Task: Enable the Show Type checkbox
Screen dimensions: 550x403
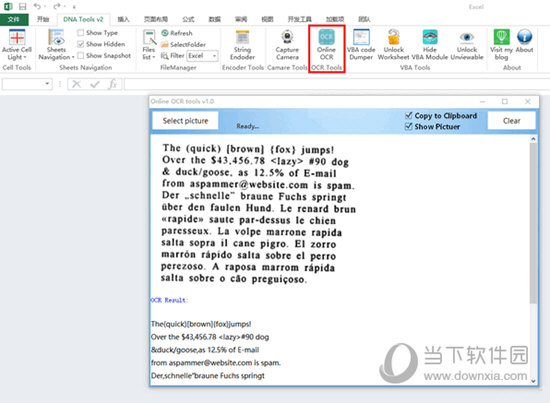Action: (x=80, y=33)
